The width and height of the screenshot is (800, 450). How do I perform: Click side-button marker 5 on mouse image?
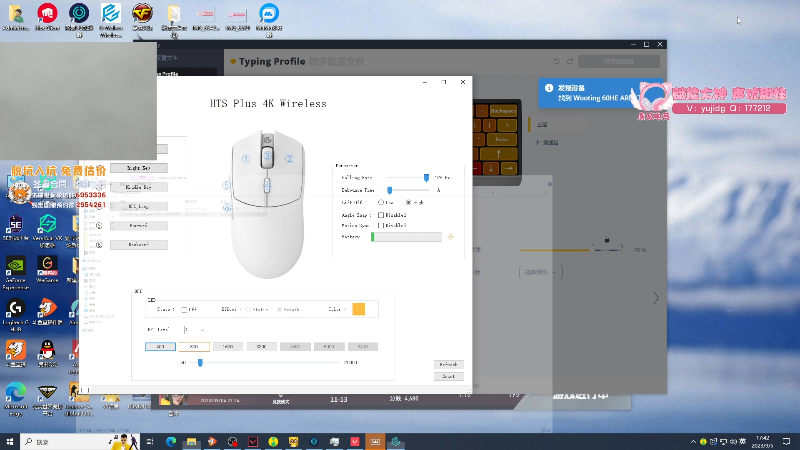click(x=226, y=185)
